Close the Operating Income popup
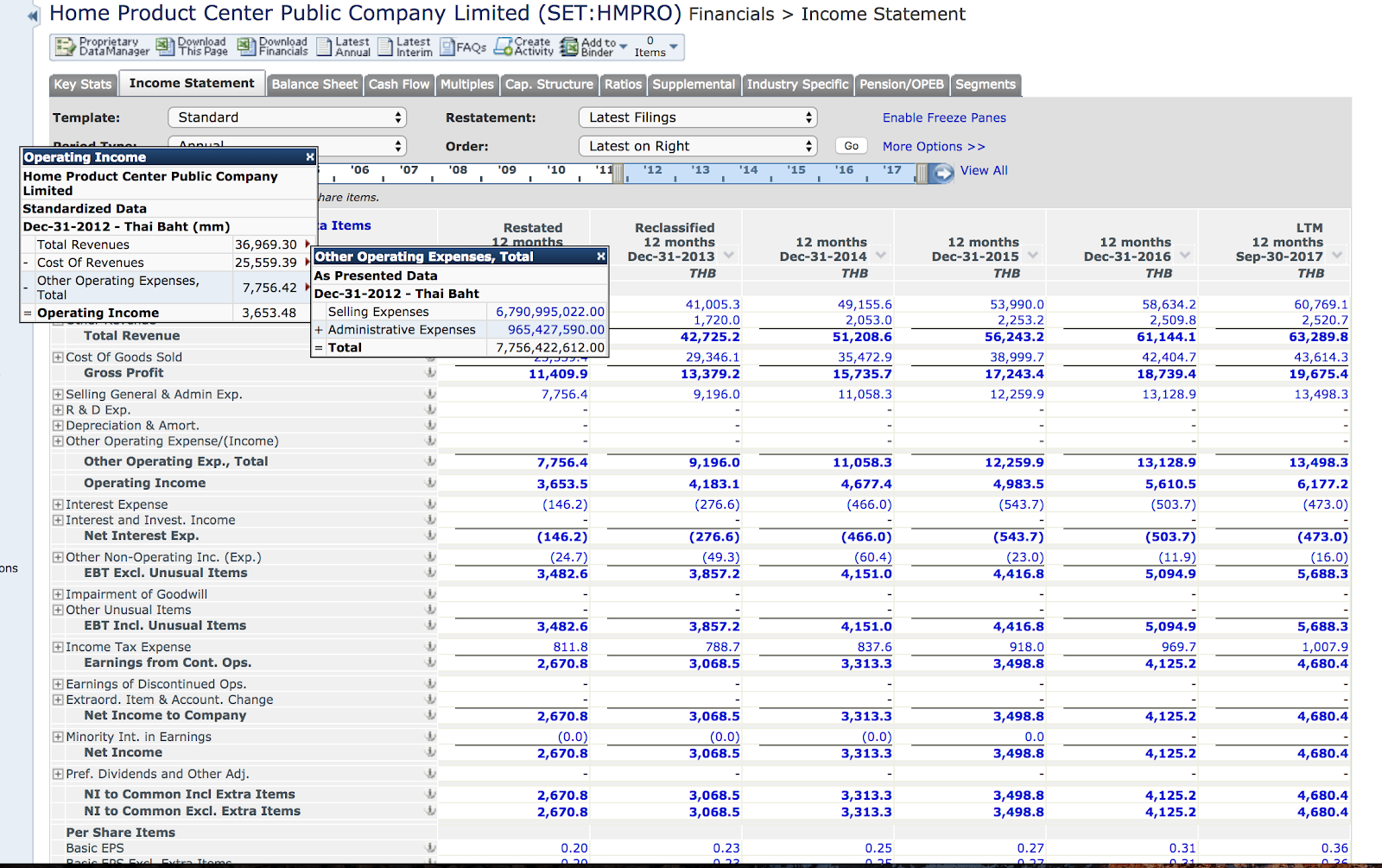Screen dimensions: 1382x868 click(x=310, y=157)
